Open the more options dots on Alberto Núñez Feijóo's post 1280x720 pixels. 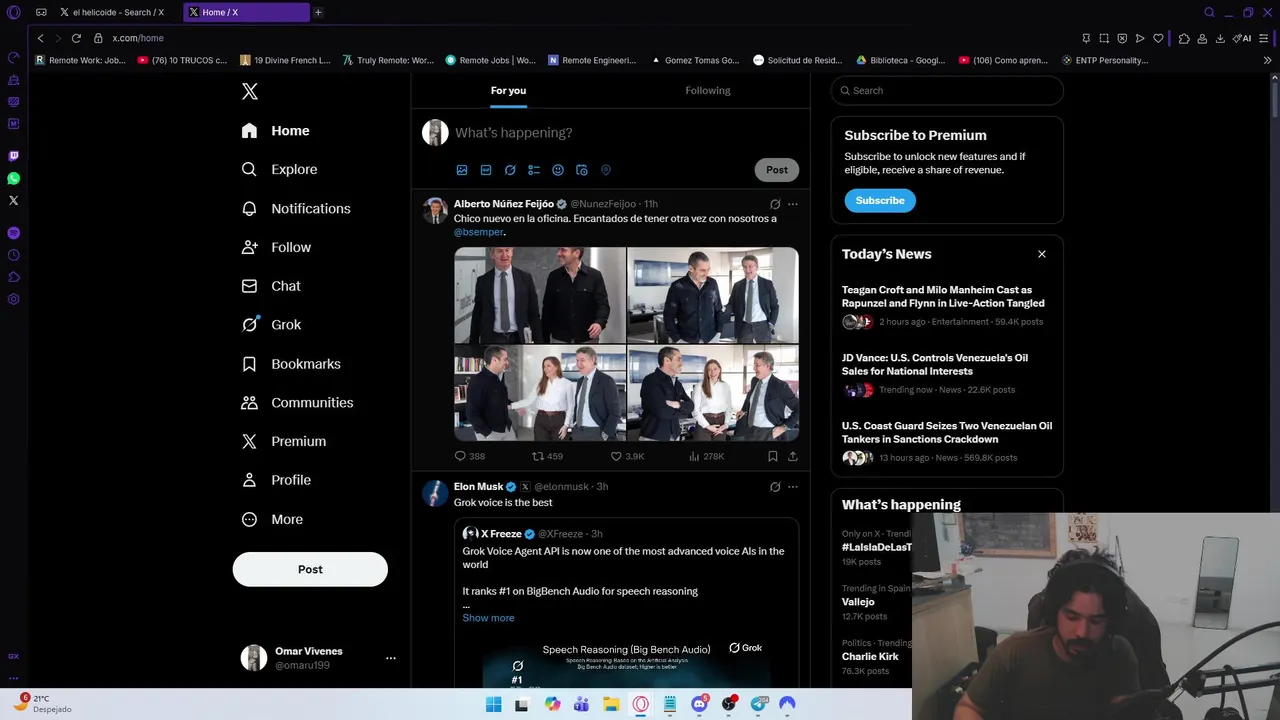(793, 204)
